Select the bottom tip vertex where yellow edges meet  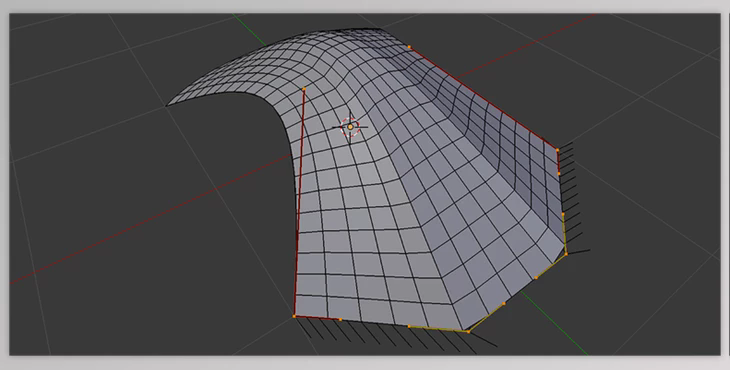(468, 332)
